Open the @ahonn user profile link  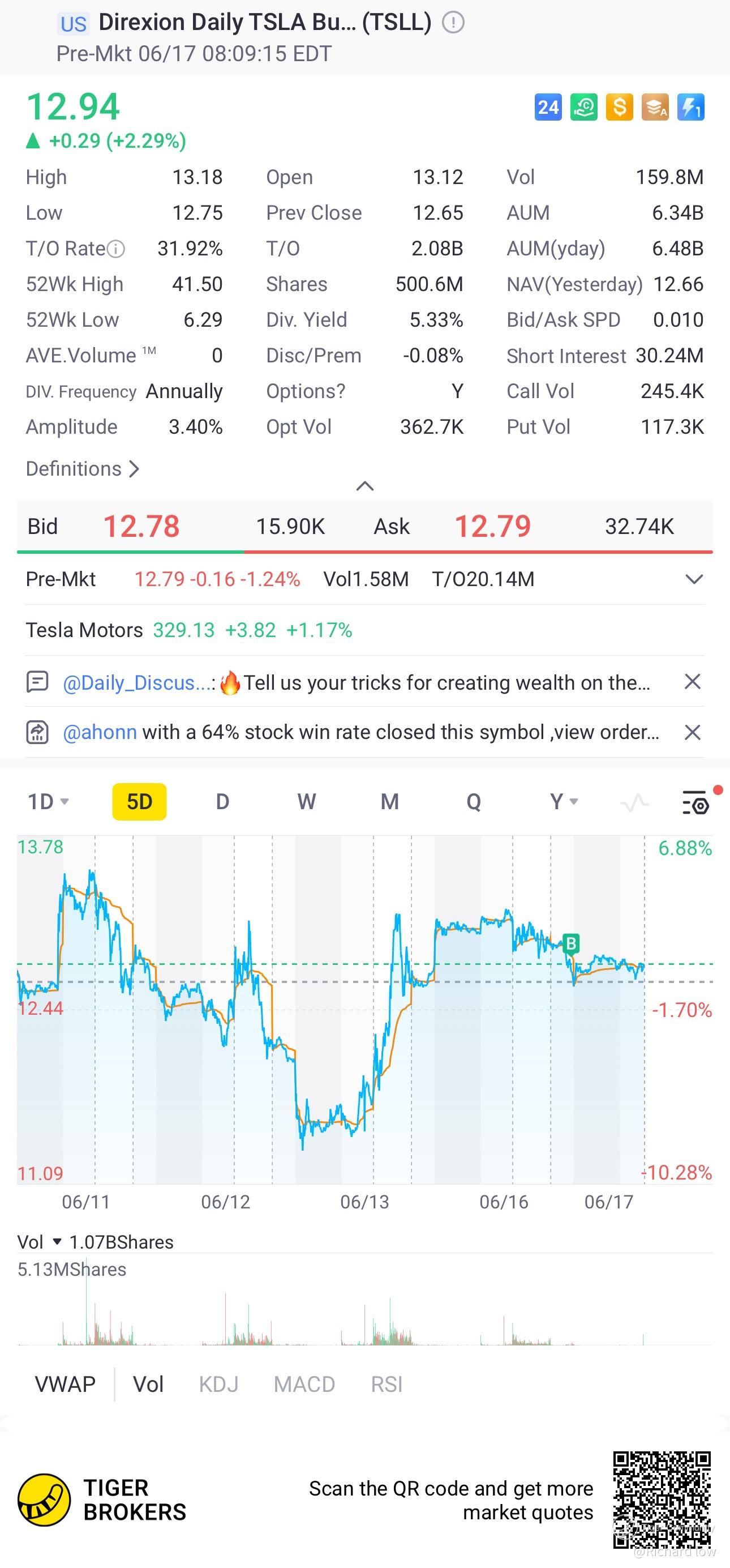(100, 732)
